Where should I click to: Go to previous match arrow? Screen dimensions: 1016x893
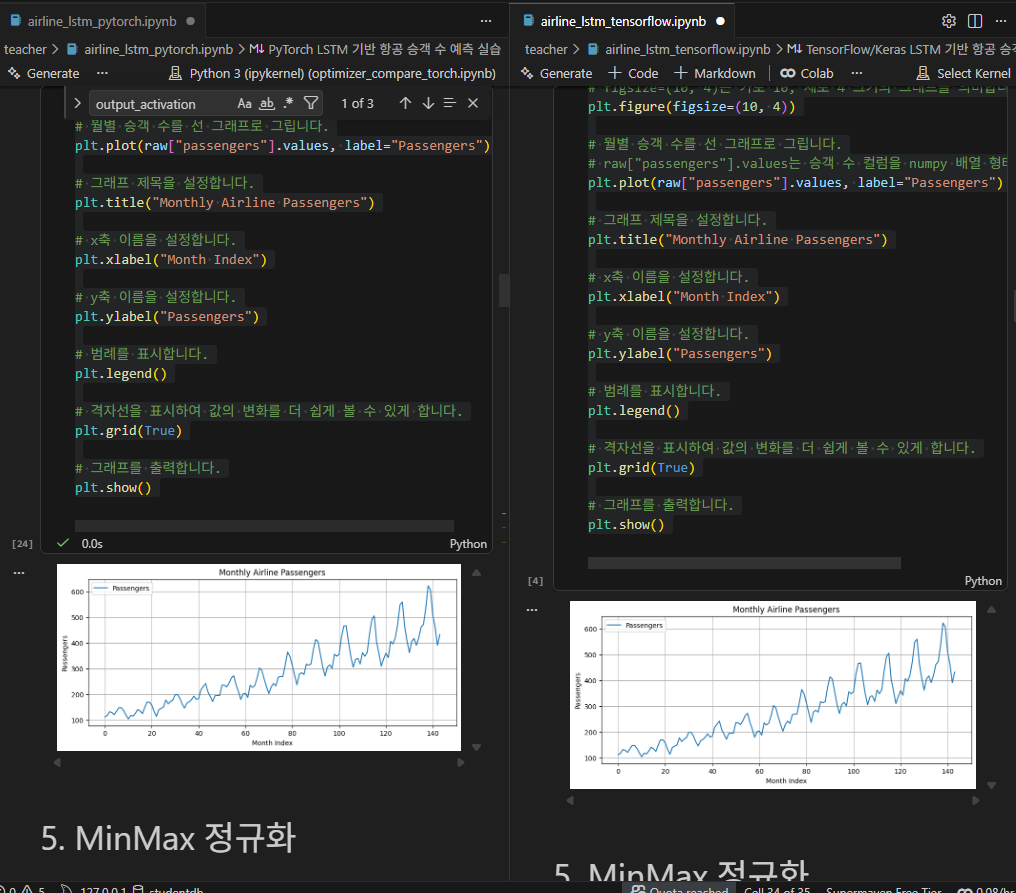tap(406, 103)
